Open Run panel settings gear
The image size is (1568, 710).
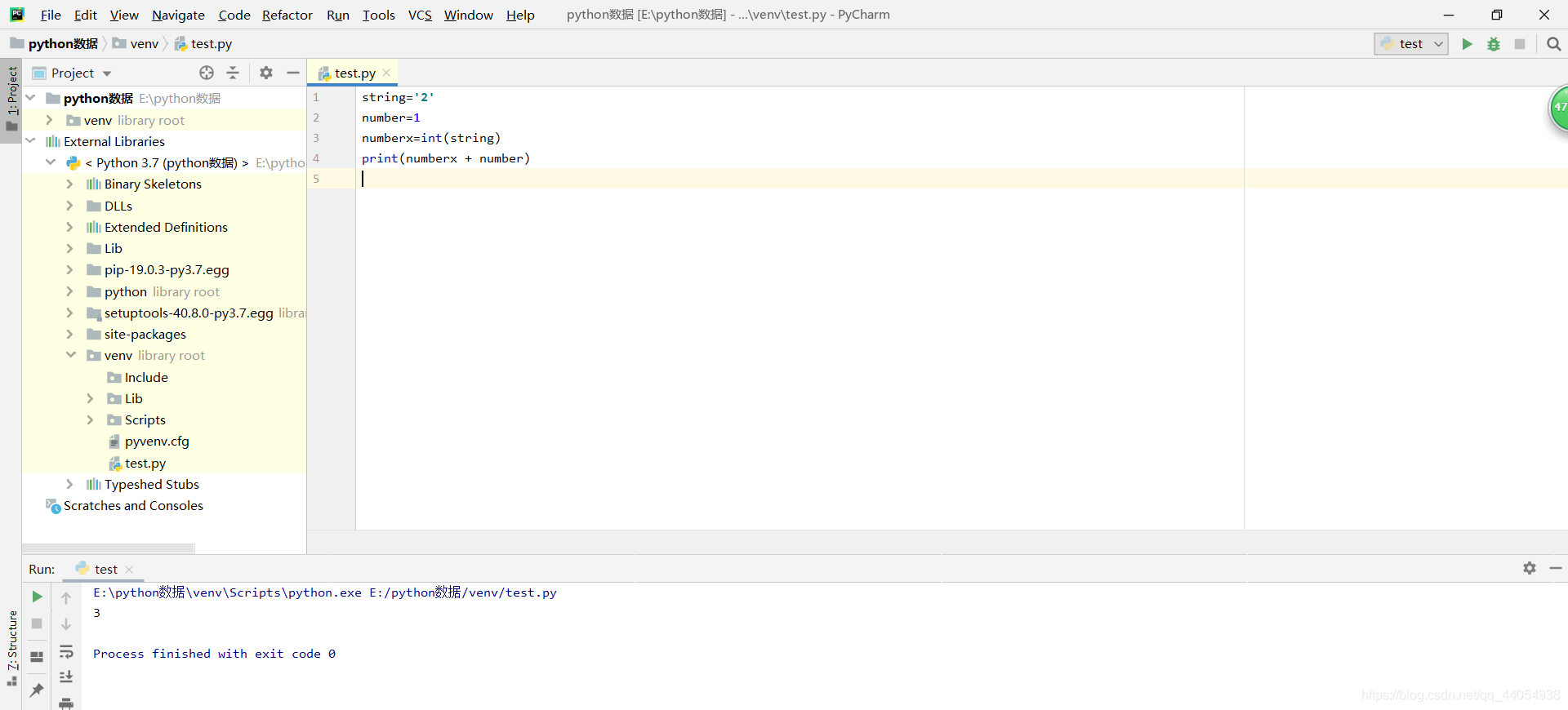coord(1530,568)
